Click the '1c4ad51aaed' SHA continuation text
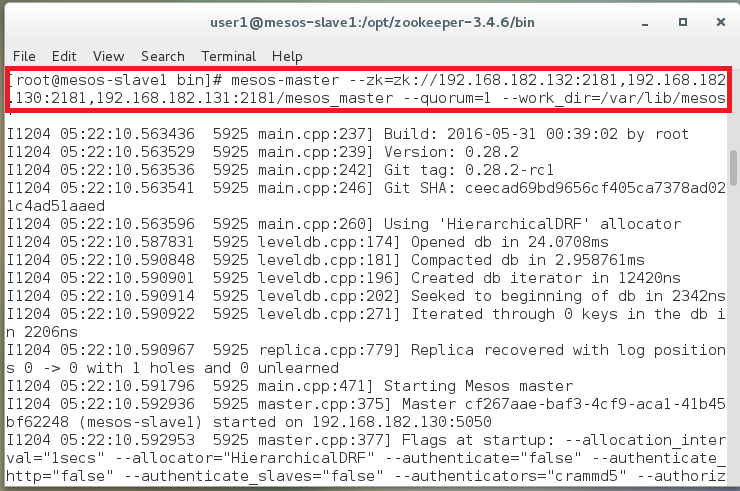Screen dimensions: 740x491 click(x=56, y=206)
